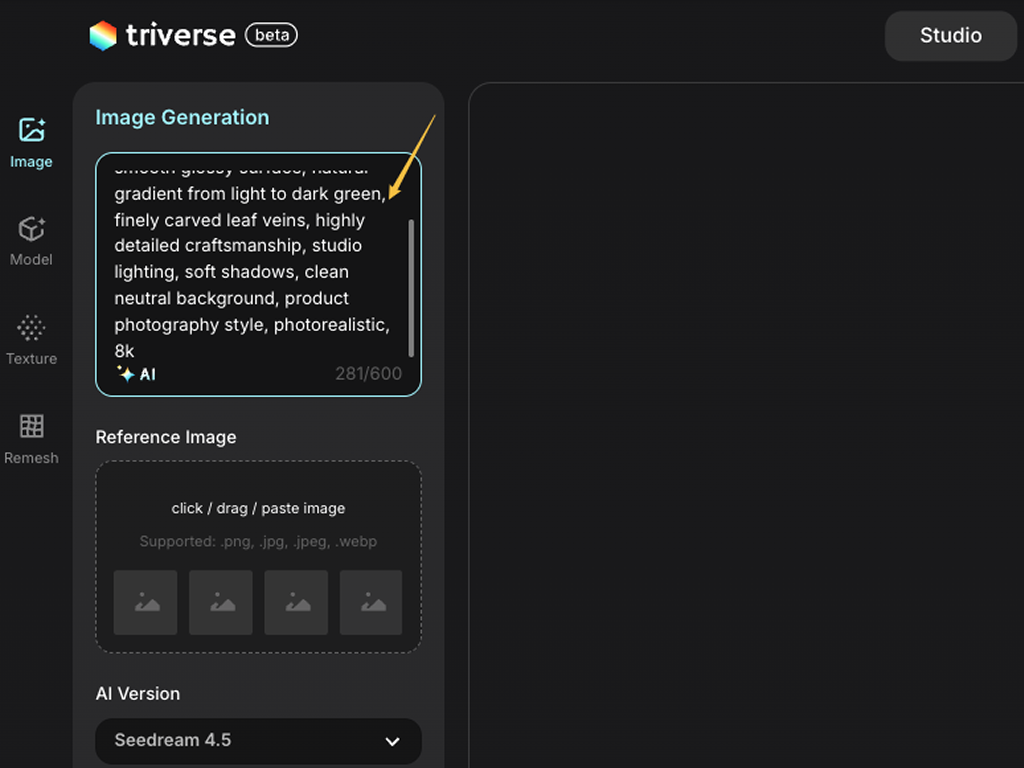Click the beta badge next to triverse
This screenshot has height=768, width=1024.
coord(271,35)
